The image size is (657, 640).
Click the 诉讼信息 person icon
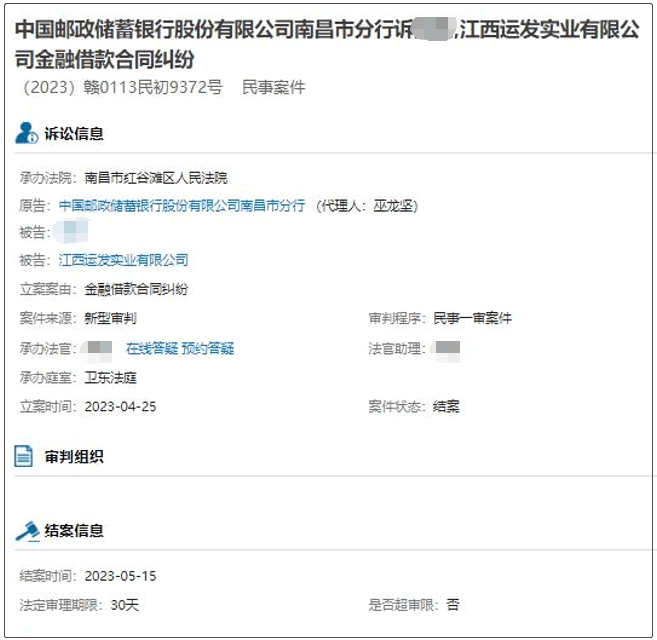[26, 133]
